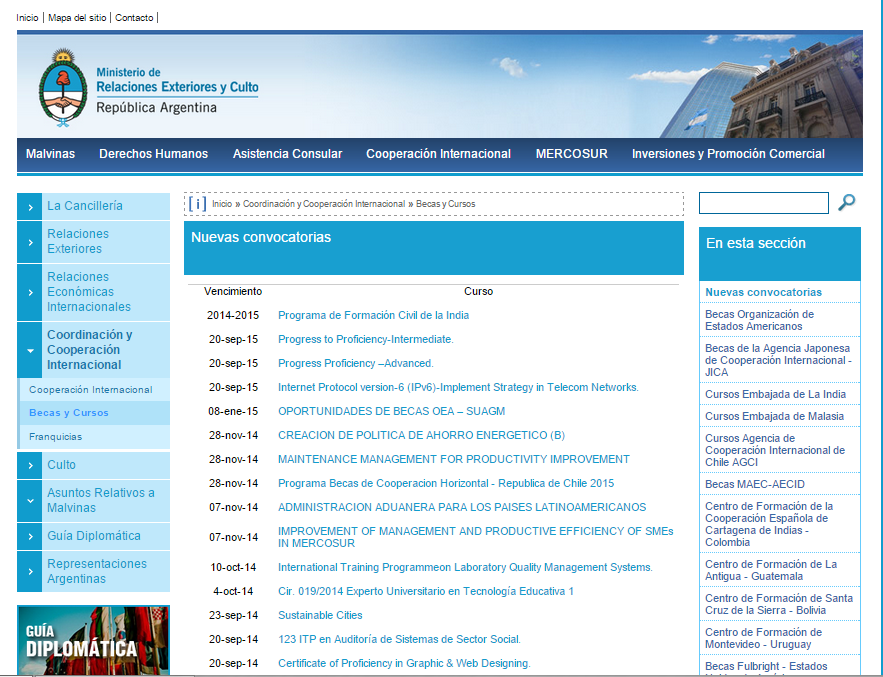Image resolution: width=883 pixels, height=677 pixels.
Task: Open the Sustainable Cities course link
Action: click(x=320, y=615)
